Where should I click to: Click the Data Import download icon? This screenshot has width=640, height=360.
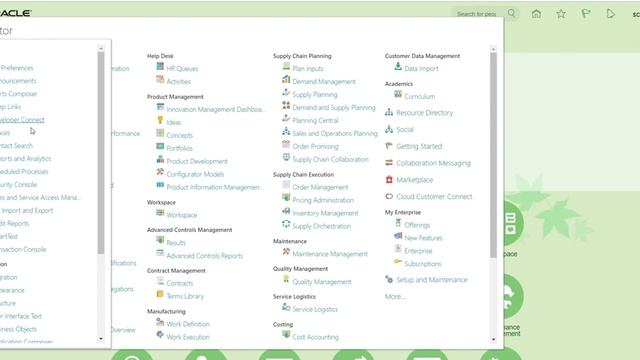click(x=398, y=66)
